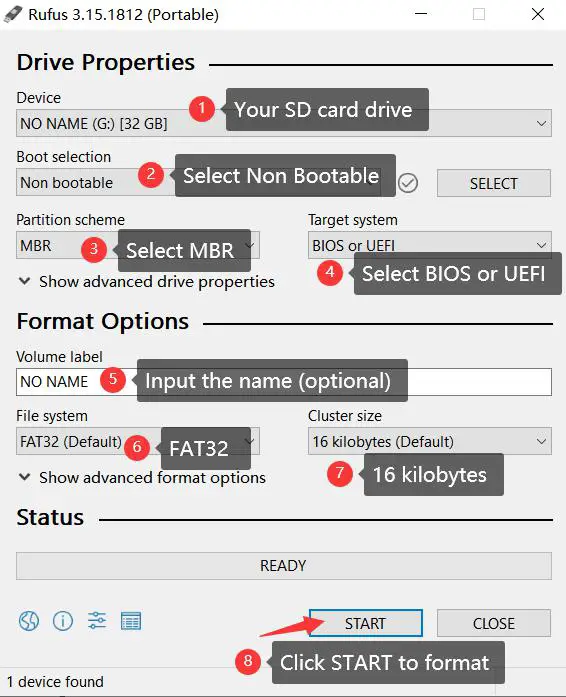Image resolution: width=566 pixels, height=697 pixels.
Task: Open application settings sliders icon
Action: (x=97, y=621)
